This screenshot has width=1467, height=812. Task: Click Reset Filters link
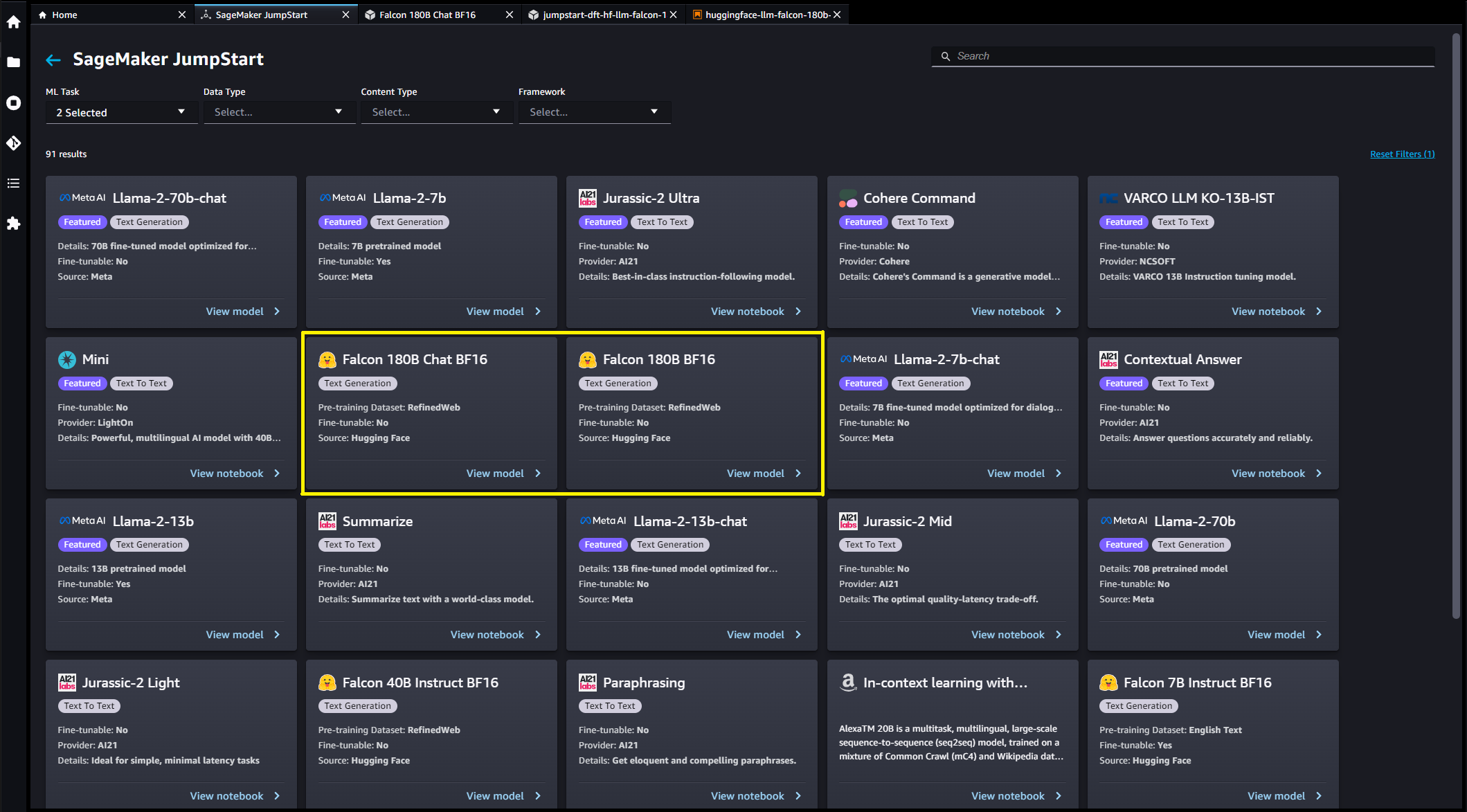1402,154
